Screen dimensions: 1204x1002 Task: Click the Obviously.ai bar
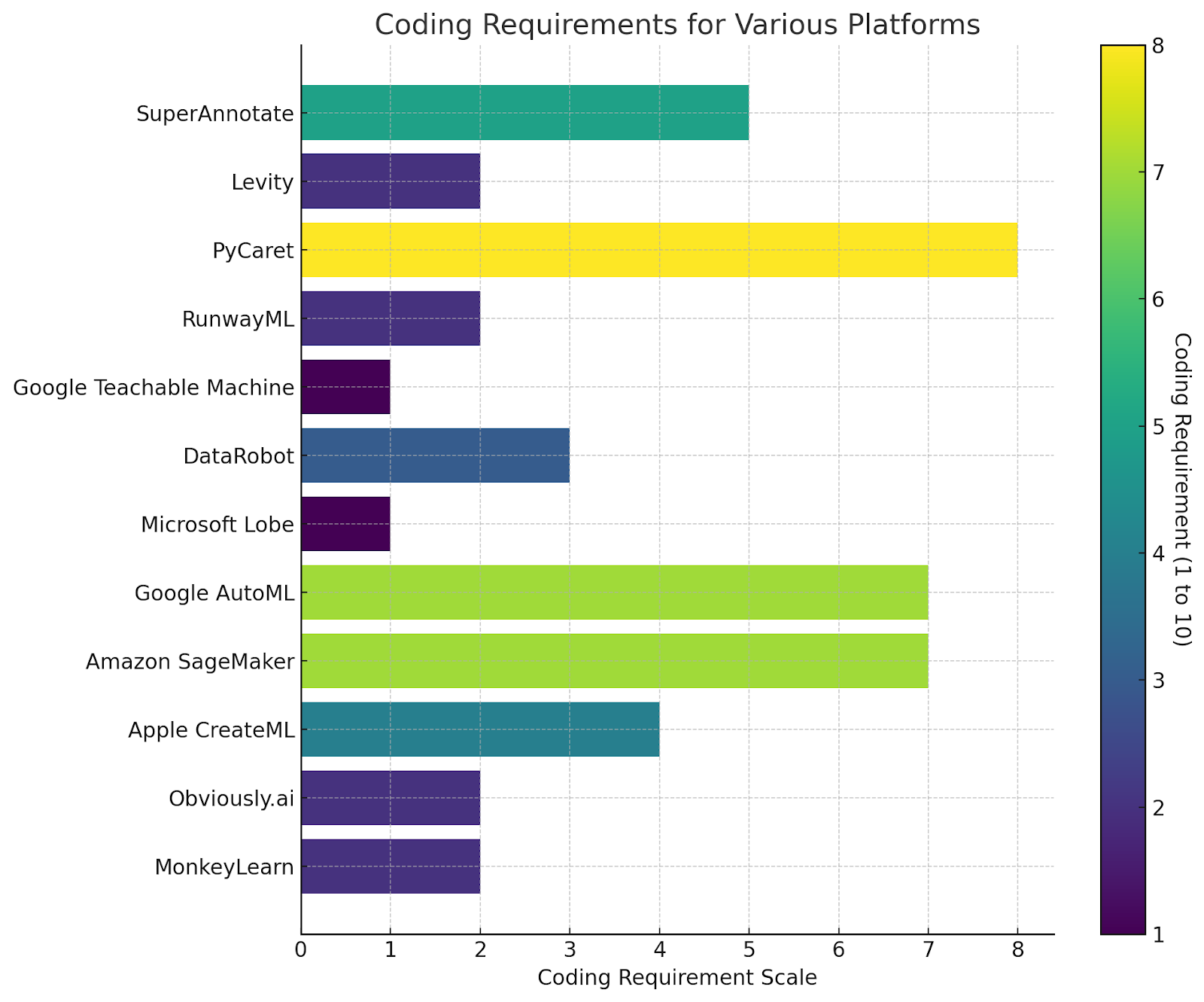tap(391, 798)
